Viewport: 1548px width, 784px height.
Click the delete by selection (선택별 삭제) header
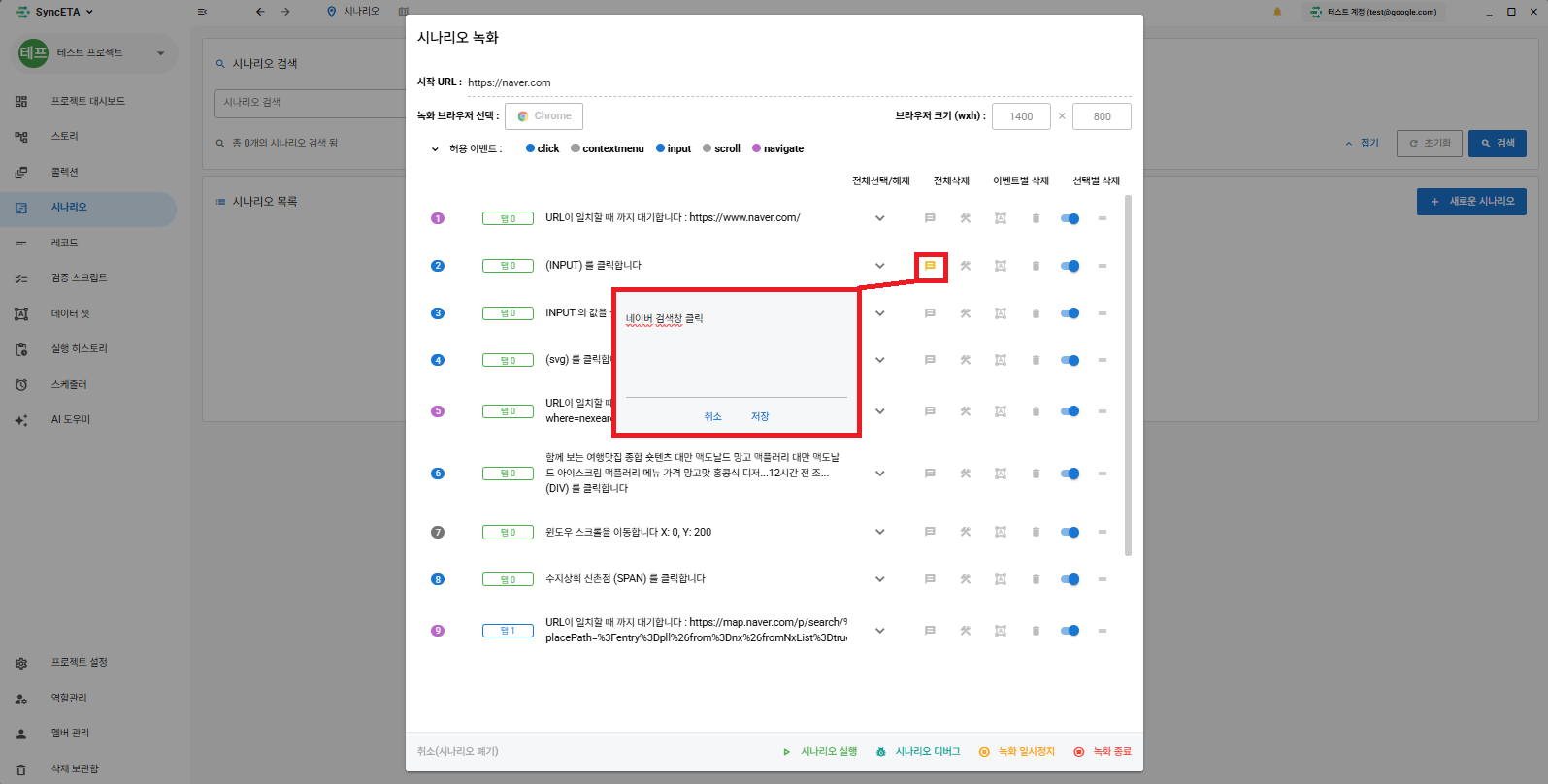(x=1097, y=180)
